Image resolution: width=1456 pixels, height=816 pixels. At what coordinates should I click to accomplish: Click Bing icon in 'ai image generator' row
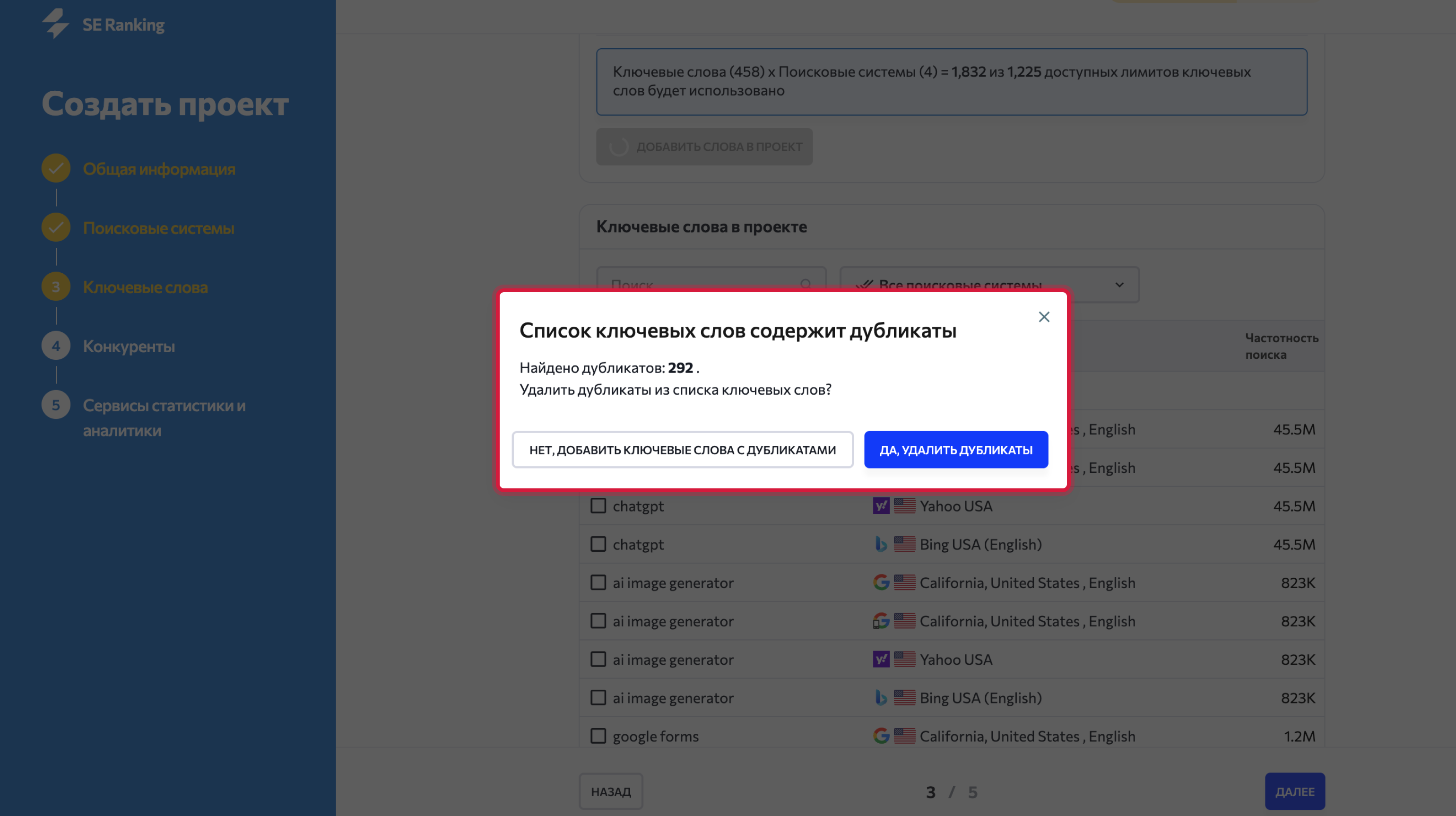coord(881,698)
